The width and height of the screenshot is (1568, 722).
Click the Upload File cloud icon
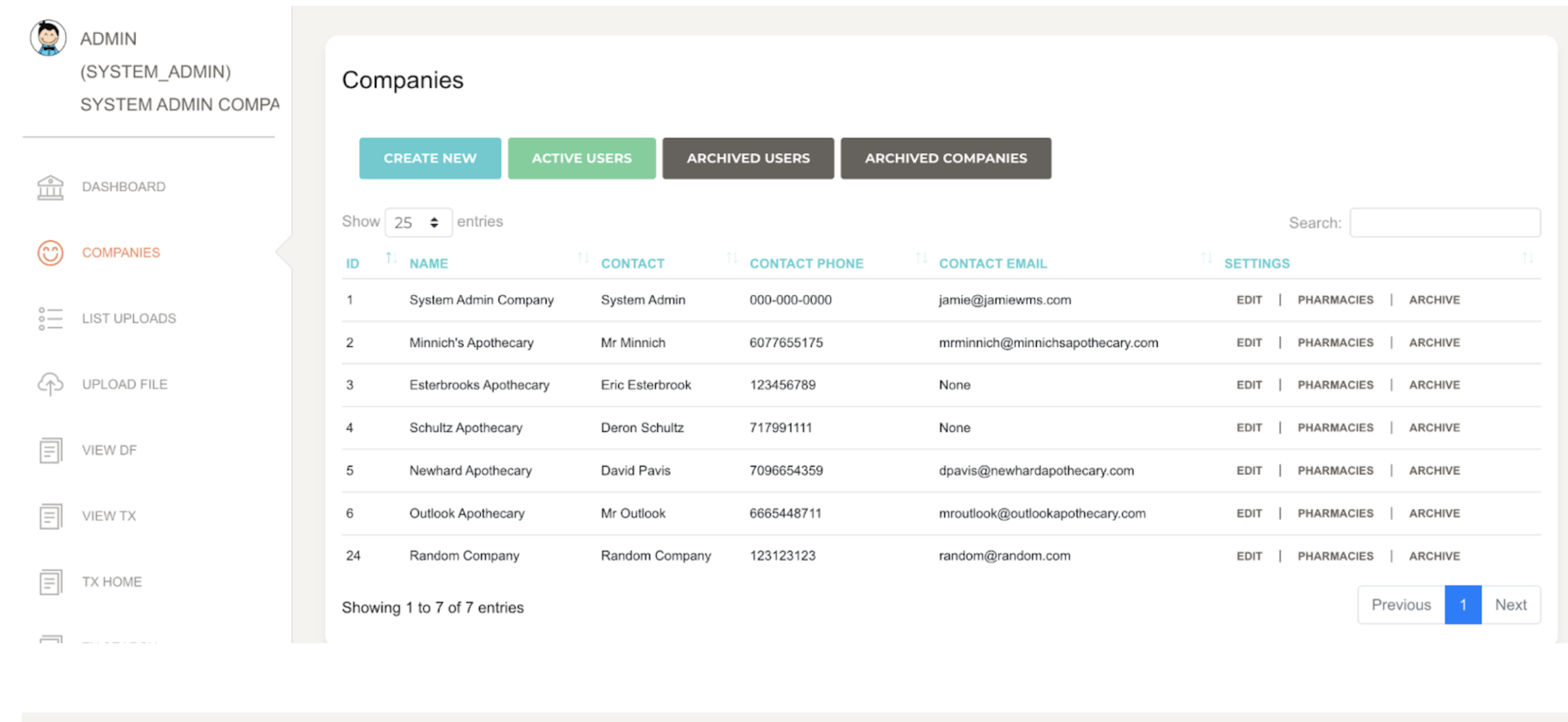click(x=50, y=384)
